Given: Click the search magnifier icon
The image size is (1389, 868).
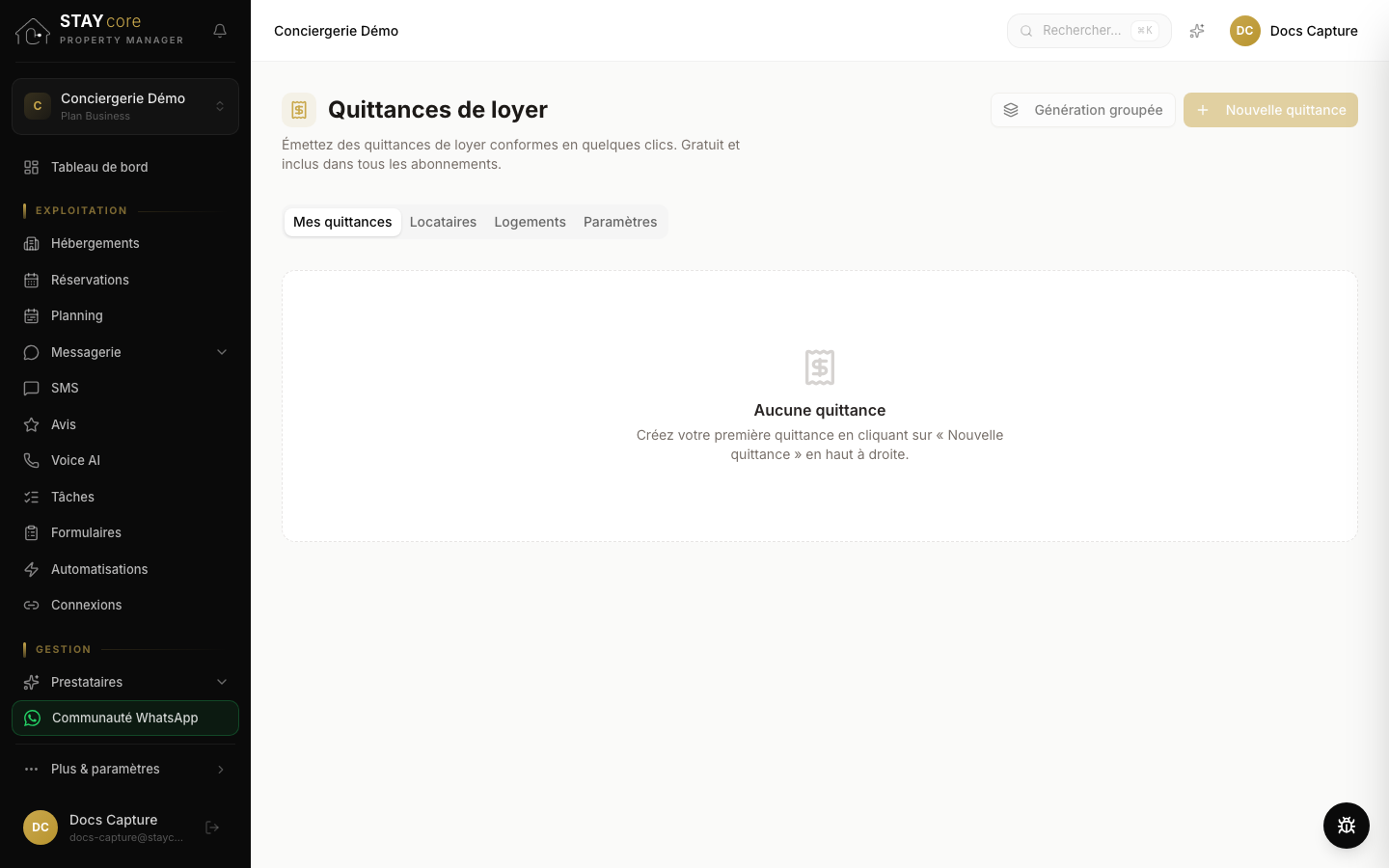Looking at the screenshot, I should coord(1026,31).
